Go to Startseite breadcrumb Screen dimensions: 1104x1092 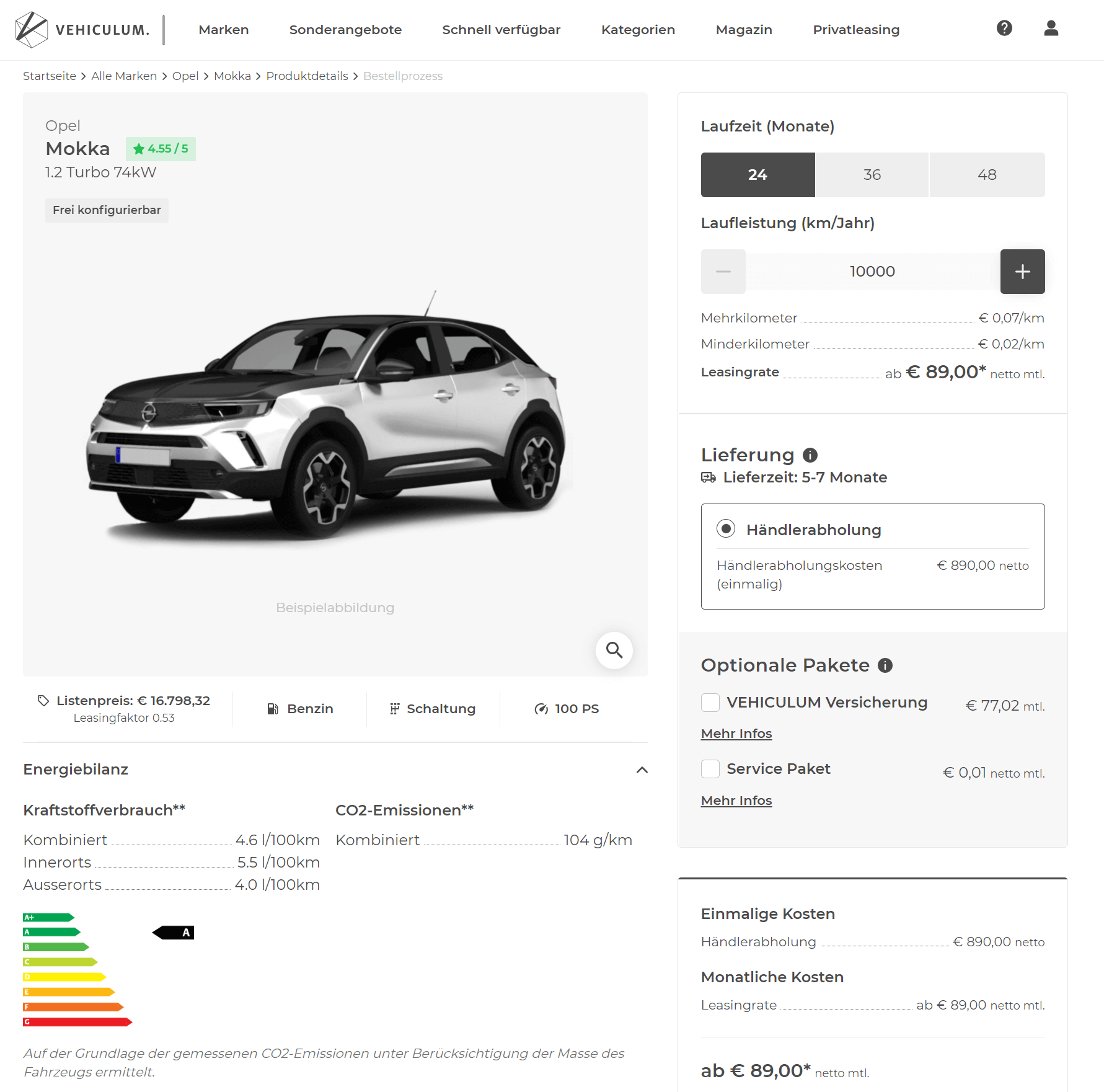point(50,76)
